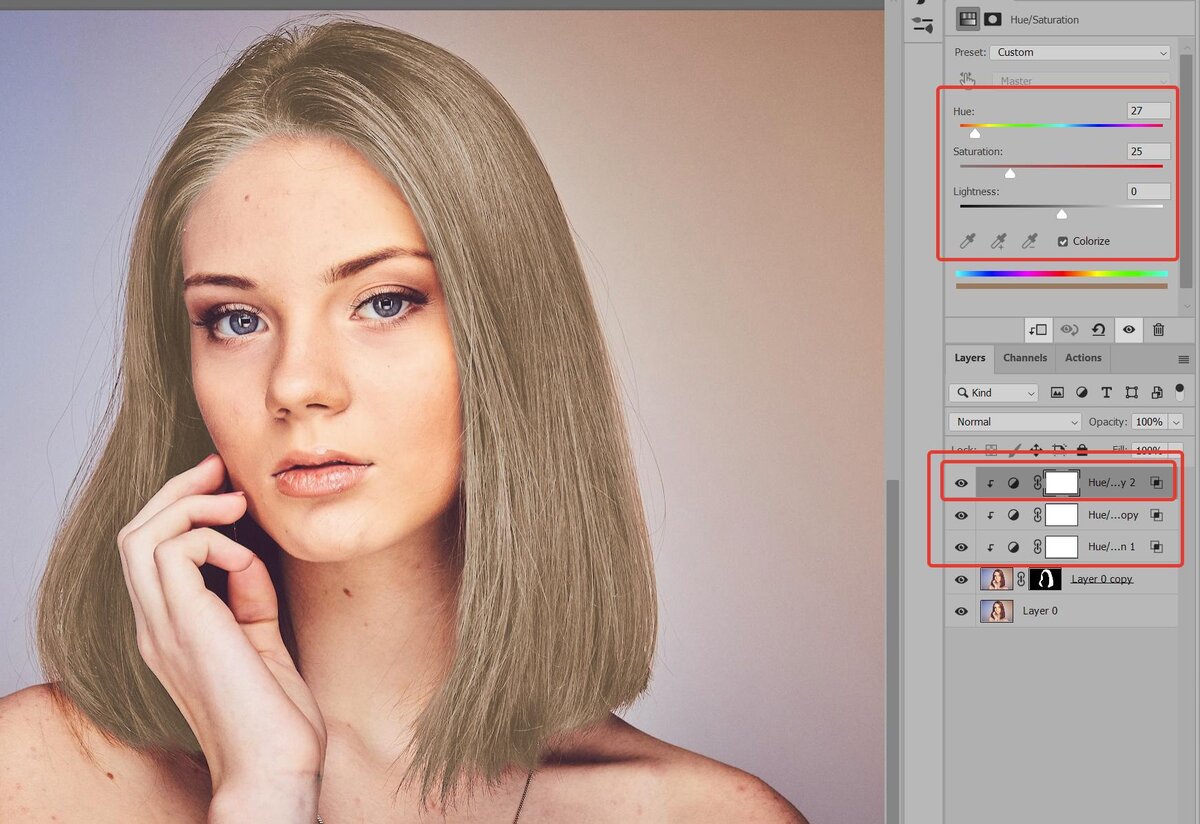Uncheck the Colorize checkbox

1063,241
